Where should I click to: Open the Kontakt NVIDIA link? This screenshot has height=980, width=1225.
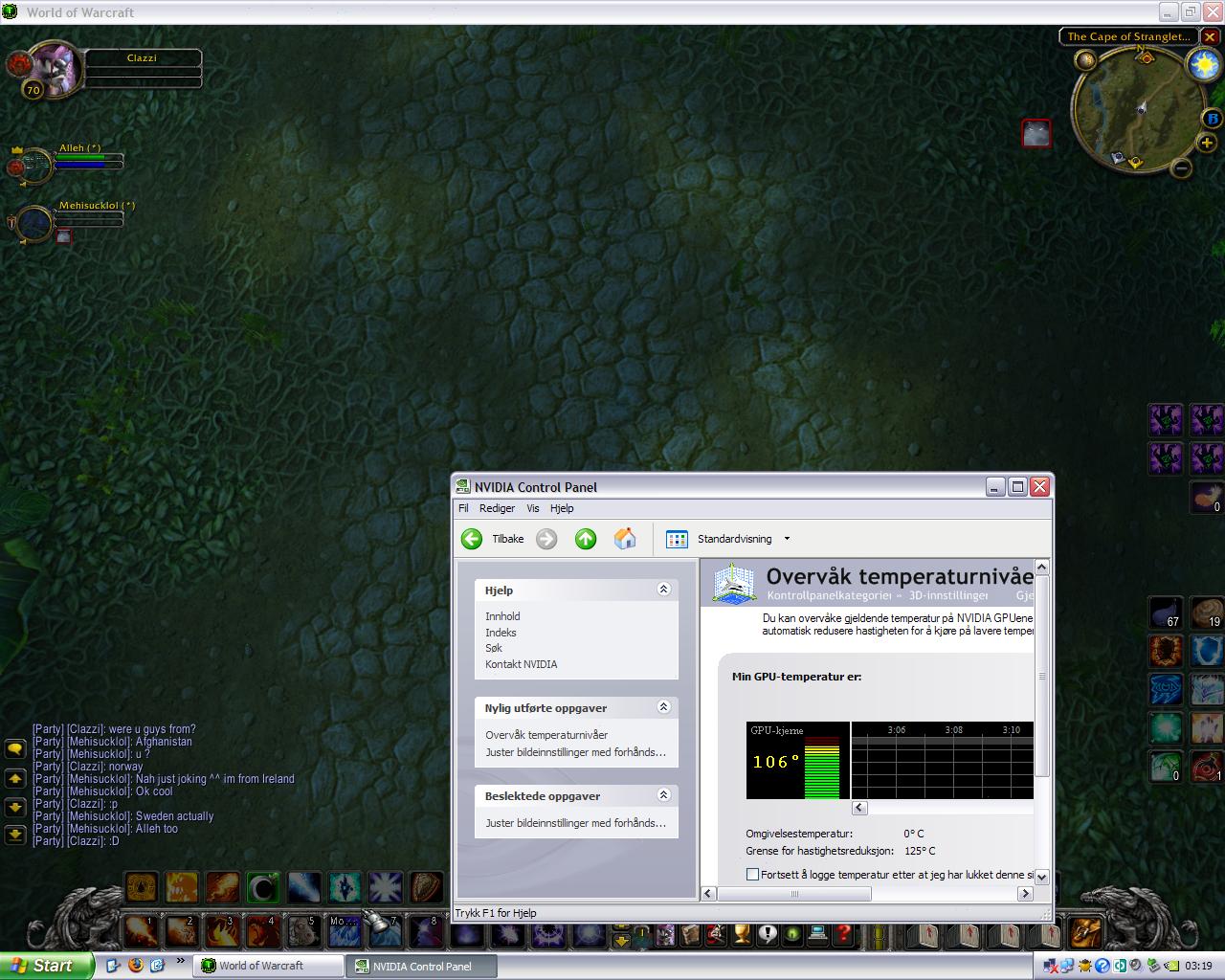[521, 664]
